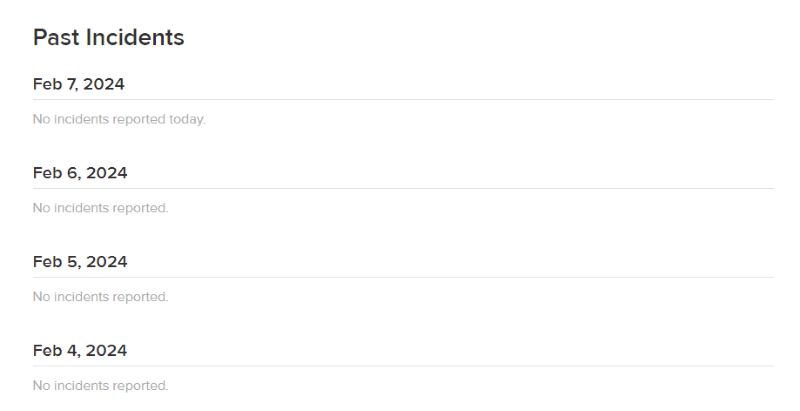Select the Feb 4, 2024 date heading

tap(80, 350)
